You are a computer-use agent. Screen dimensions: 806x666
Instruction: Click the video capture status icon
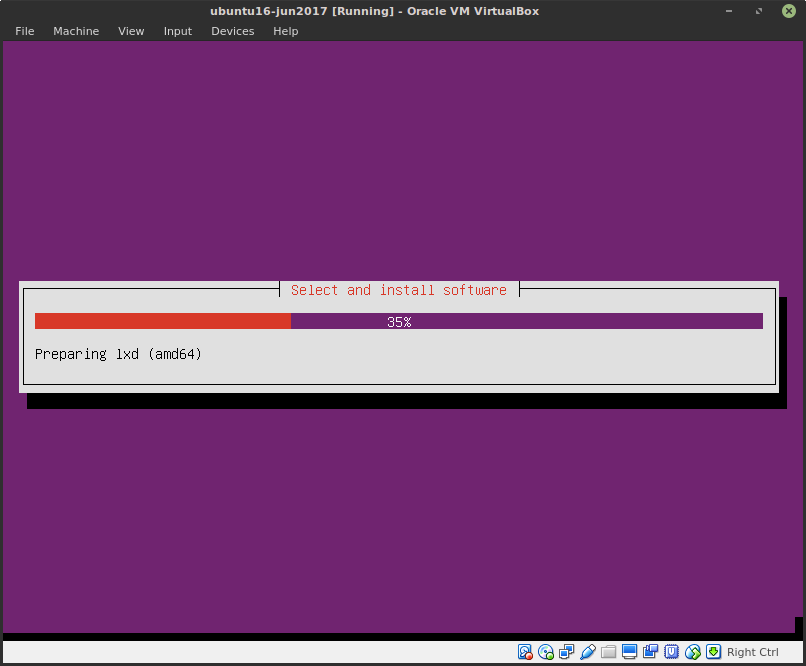(651, 651)
